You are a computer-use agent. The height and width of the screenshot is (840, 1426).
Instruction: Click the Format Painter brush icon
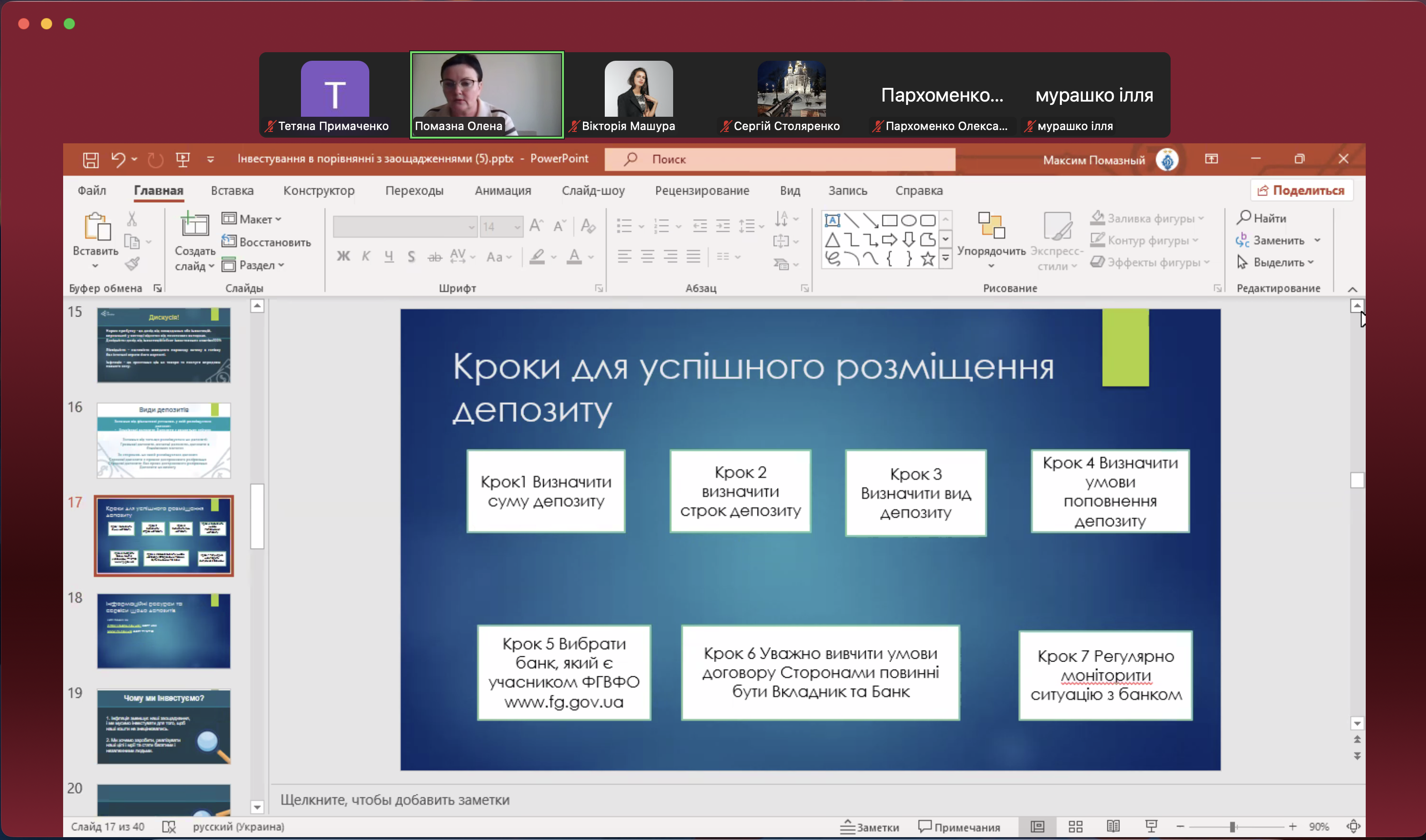pos(132,264)
